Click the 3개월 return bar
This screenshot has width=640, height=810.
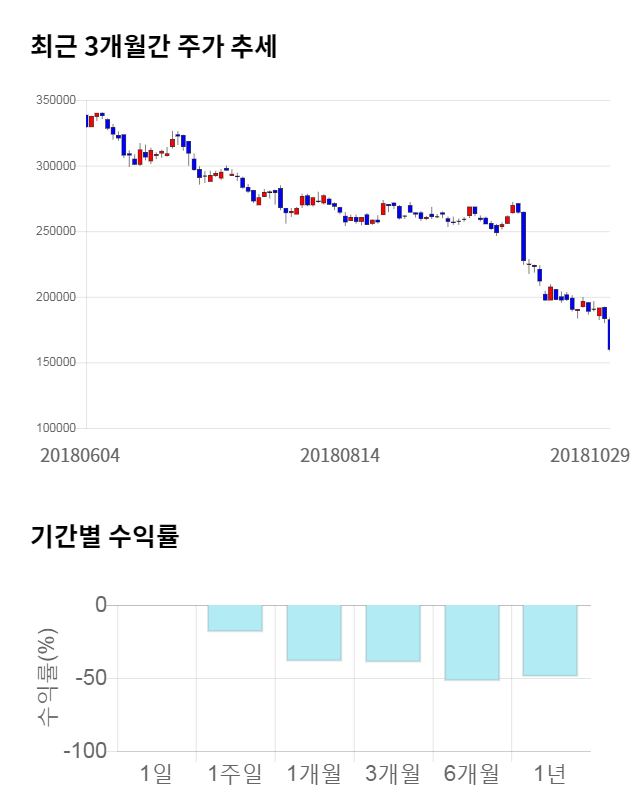click(393, 633)
